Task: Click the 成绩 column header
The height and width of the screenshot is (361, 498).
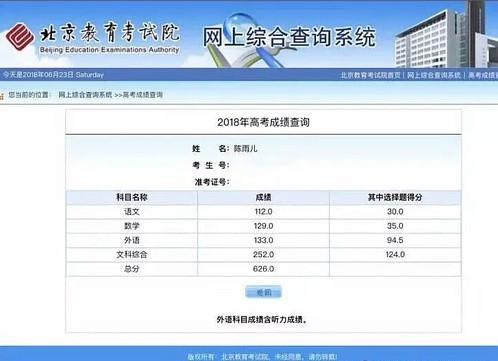Action: [x=263, y=197]
